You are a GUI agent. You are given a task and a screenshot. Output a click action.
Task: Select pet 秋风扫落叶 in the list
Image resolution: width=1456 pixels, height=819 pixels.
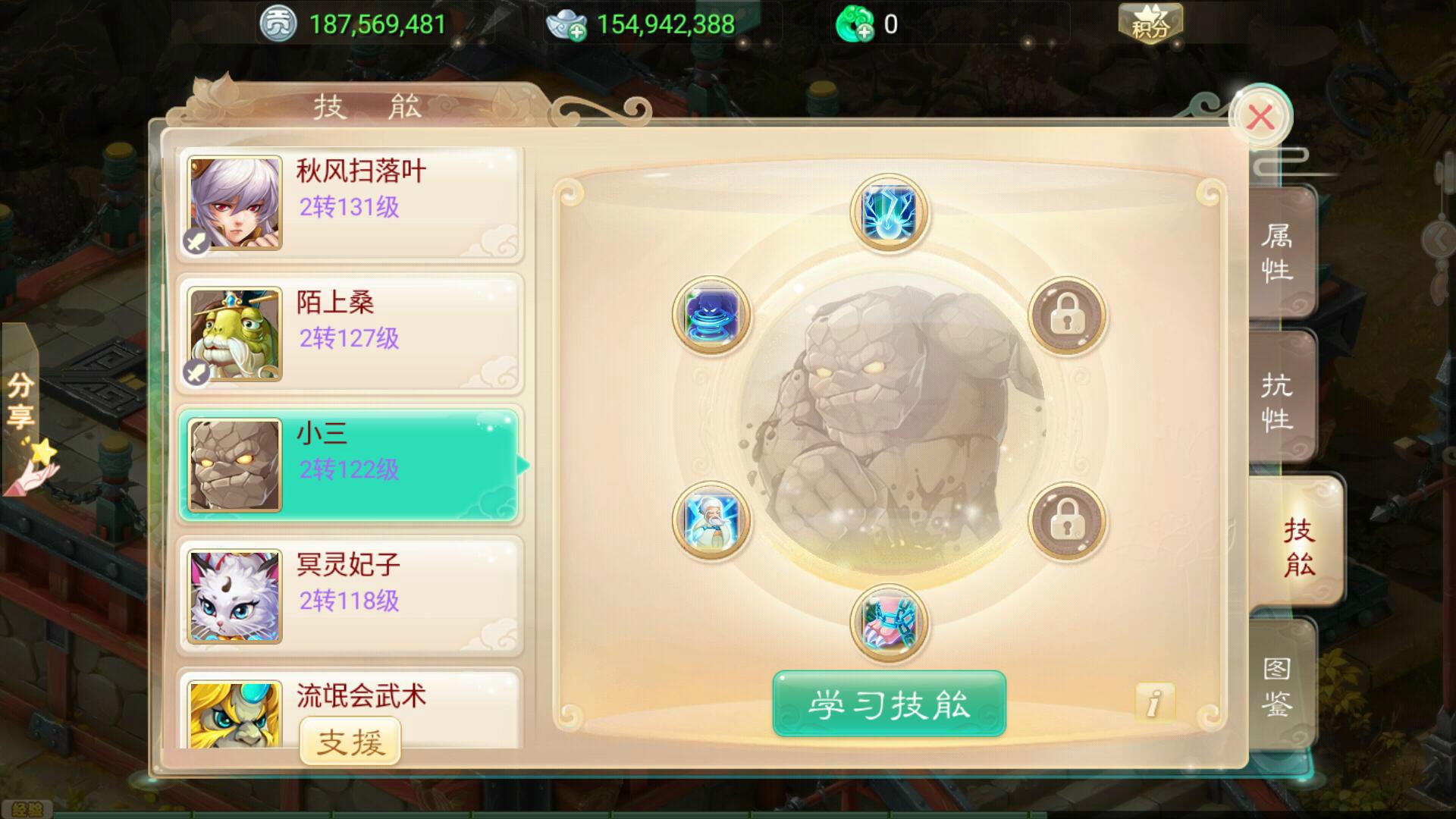click(x=350, y=204)
